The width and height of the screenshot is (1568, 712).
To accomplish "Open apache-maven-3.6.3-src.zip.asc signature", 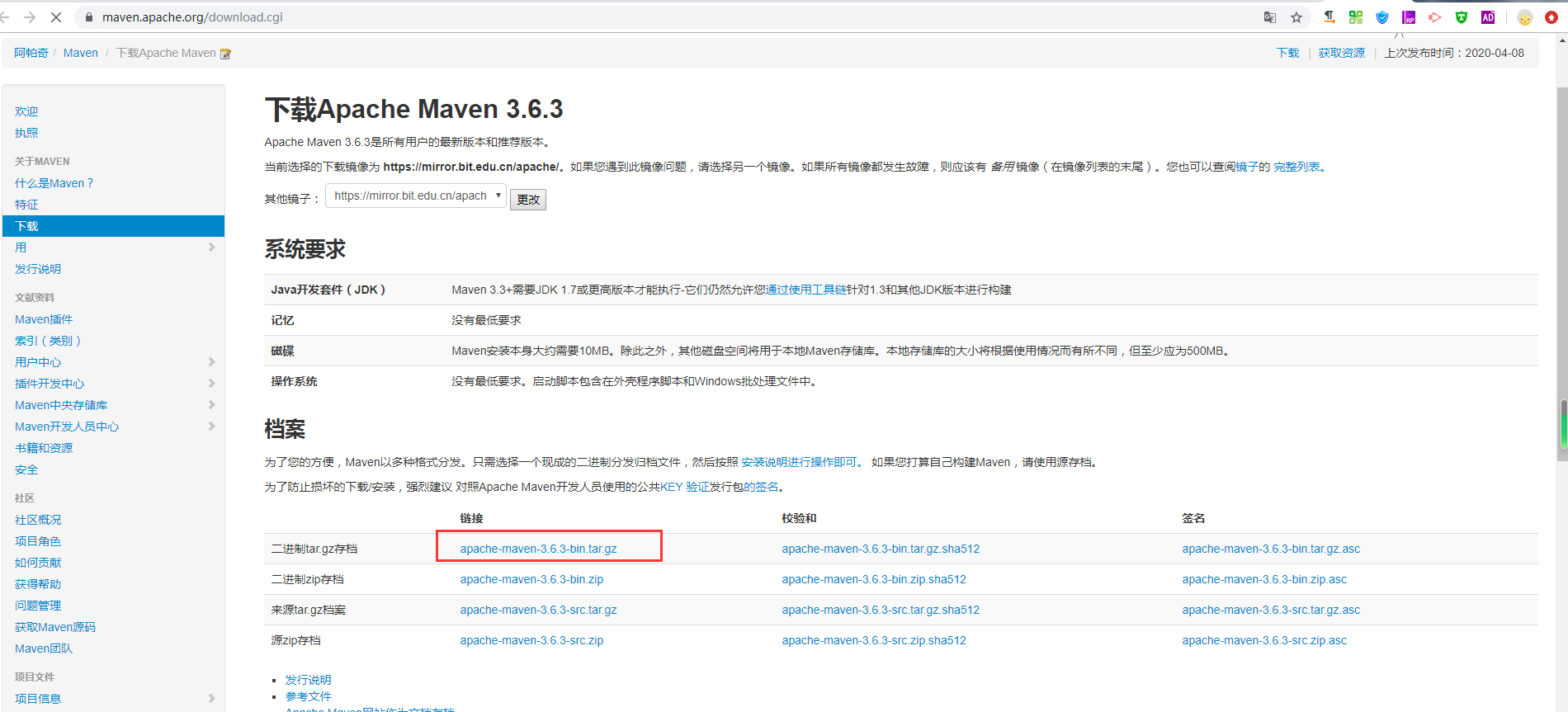I will tap(1264, 640).
